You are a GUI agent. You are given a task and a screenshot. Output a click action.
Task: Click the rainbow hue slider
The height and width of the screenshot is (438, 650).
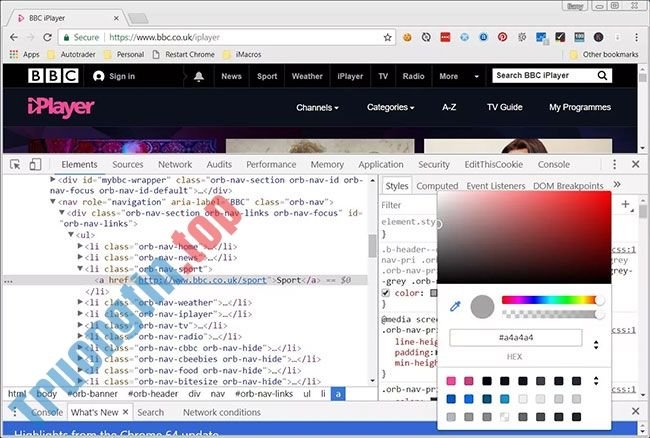click(x=550, y=300)
